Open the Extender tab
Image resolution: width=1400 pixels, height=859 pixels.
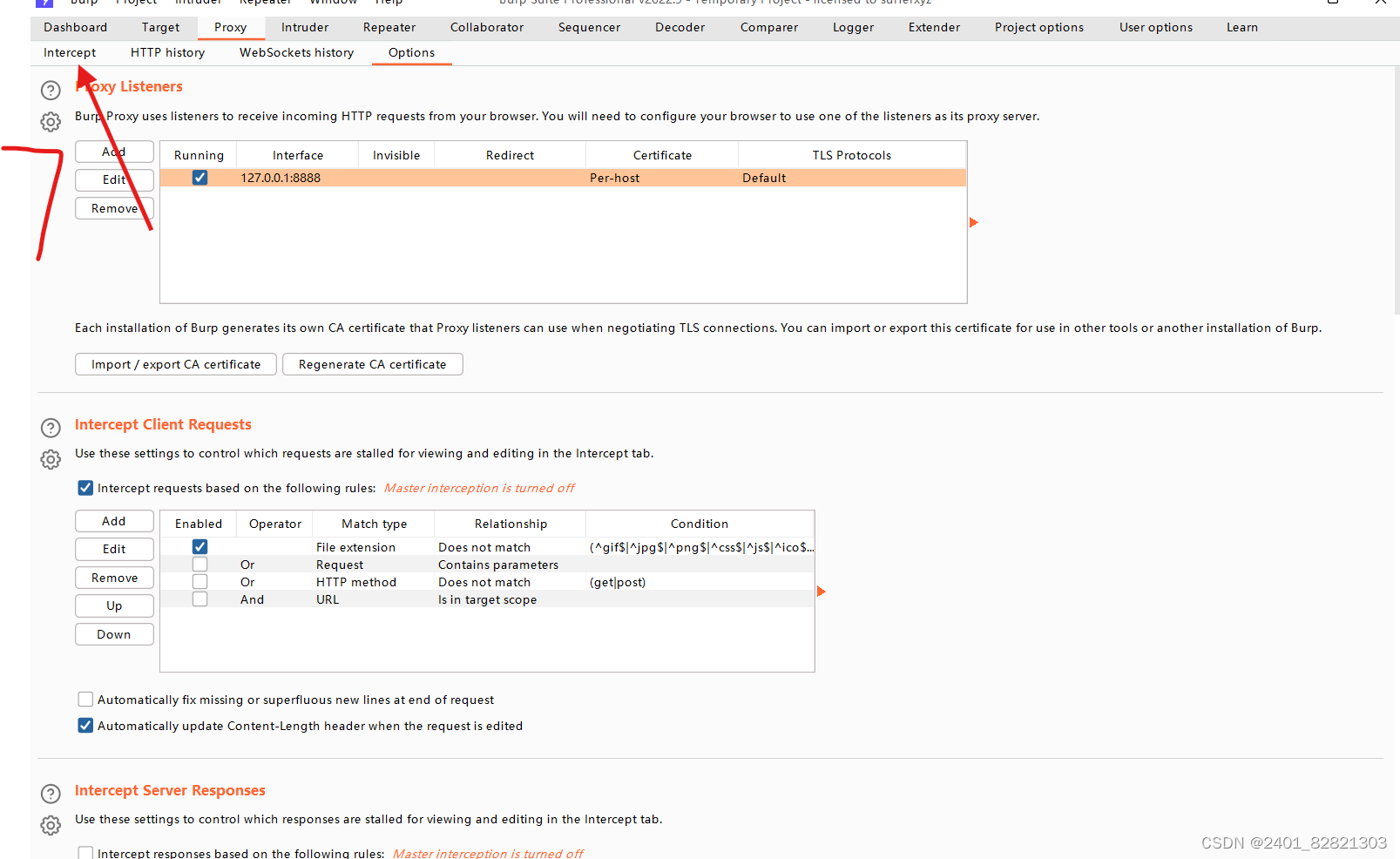[x=935, y=27]
